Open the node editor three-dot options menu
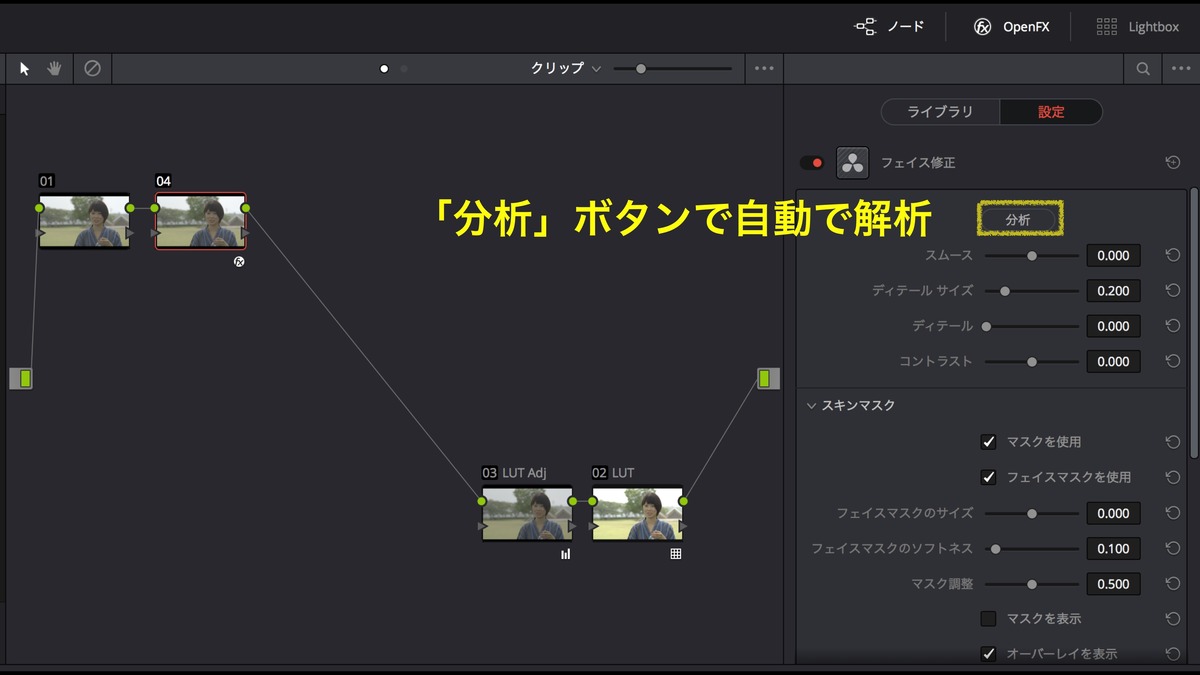 (x=764, y=69)
